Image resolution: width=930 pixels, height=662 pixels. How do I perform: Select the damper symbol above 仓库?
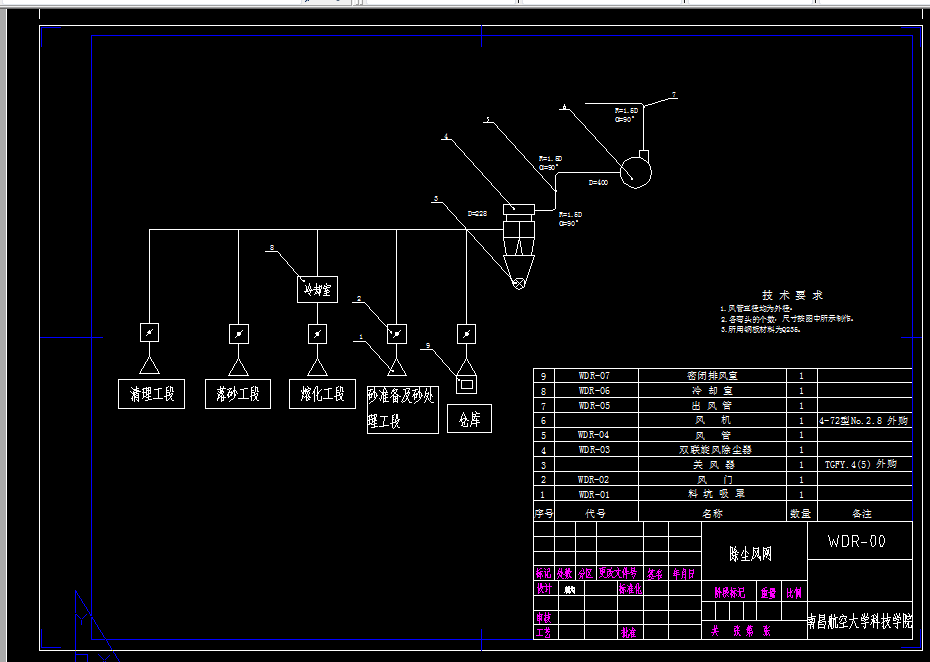(x=466, y=333)
